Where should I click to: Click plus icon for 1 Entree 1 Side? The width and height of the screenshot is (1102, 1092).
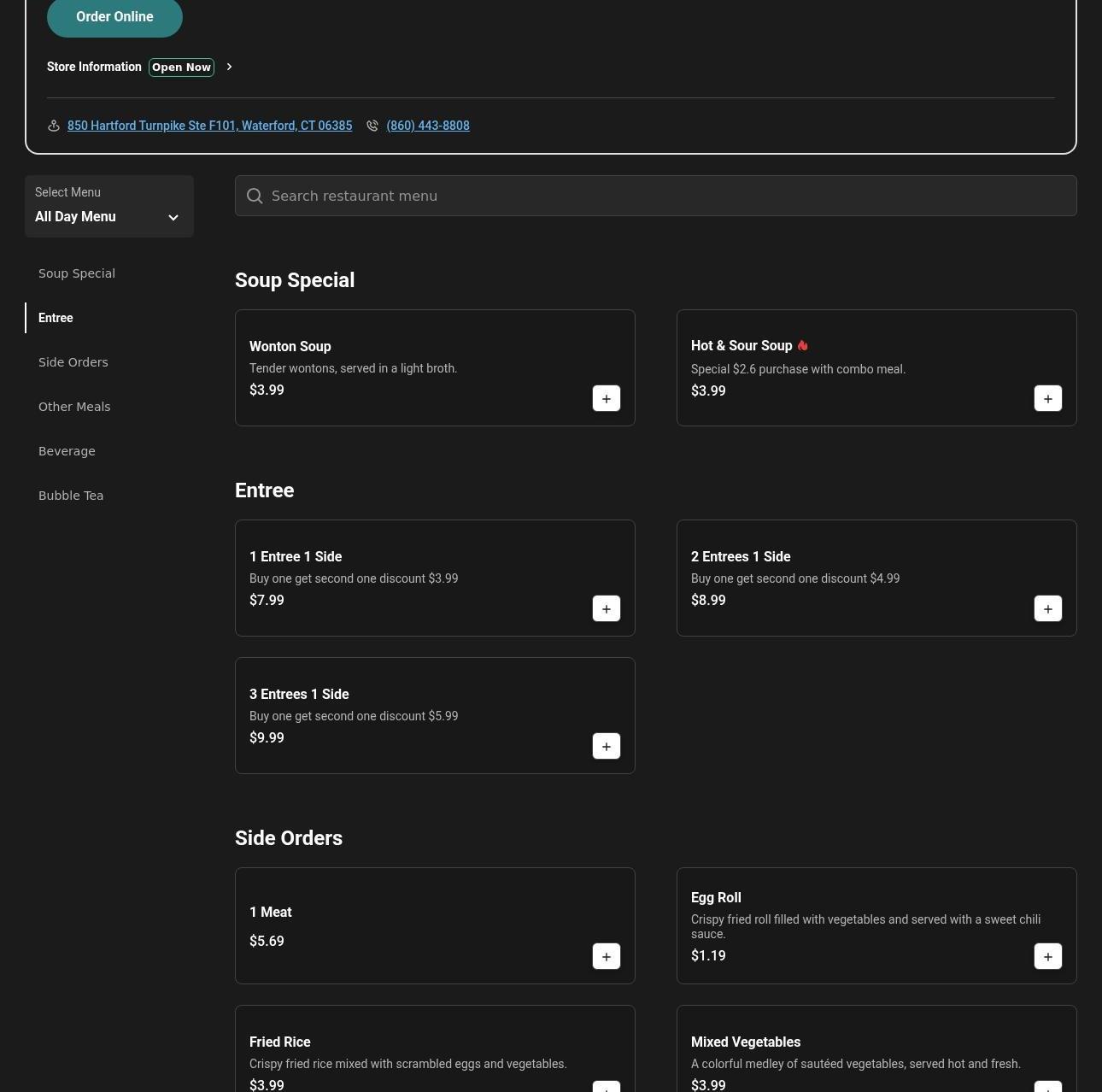[x=606, y=608]
